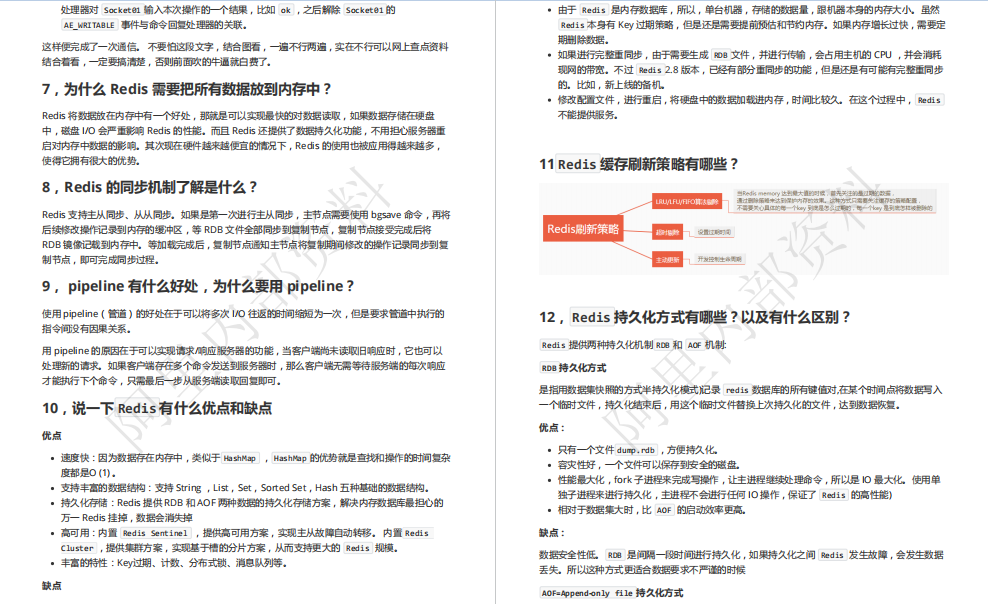The width and height of the screenshot is (988, 604).
Task: Click bullet starting '丰富的特性：Key过期'
Action: pyautogui.click(x=174, y=563)
